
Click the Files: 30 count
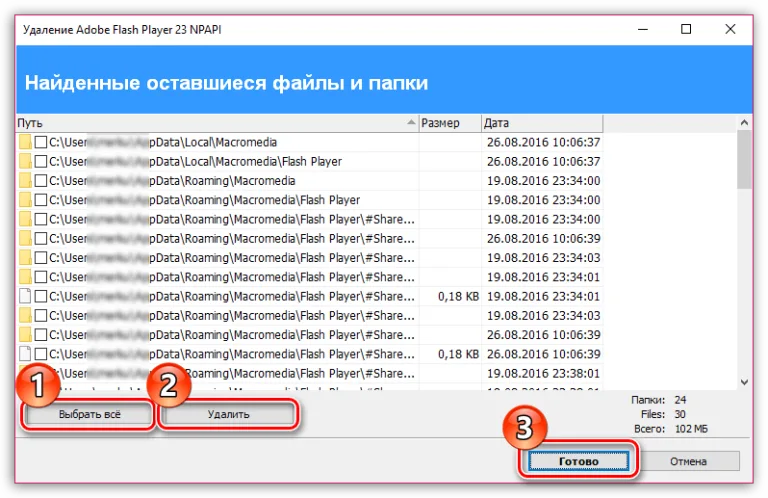(663, 414)
